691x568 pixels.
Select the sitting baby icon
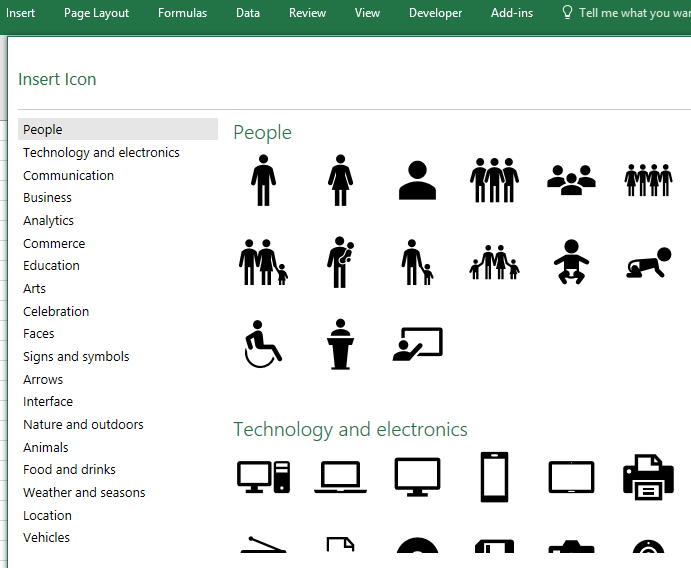coord(571,262)
